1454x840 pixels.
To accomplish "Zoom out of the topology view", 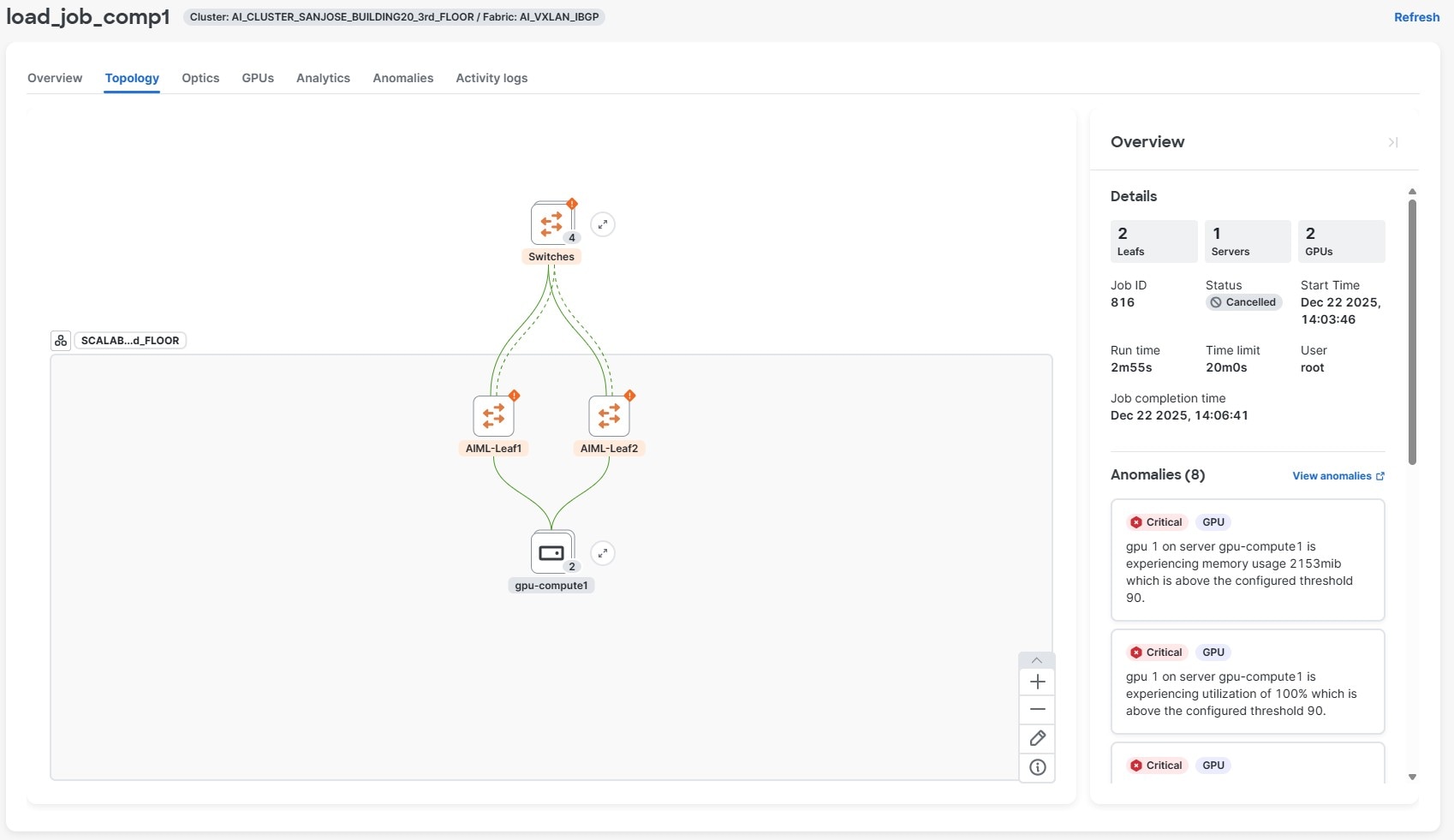I will [1037, 709].
